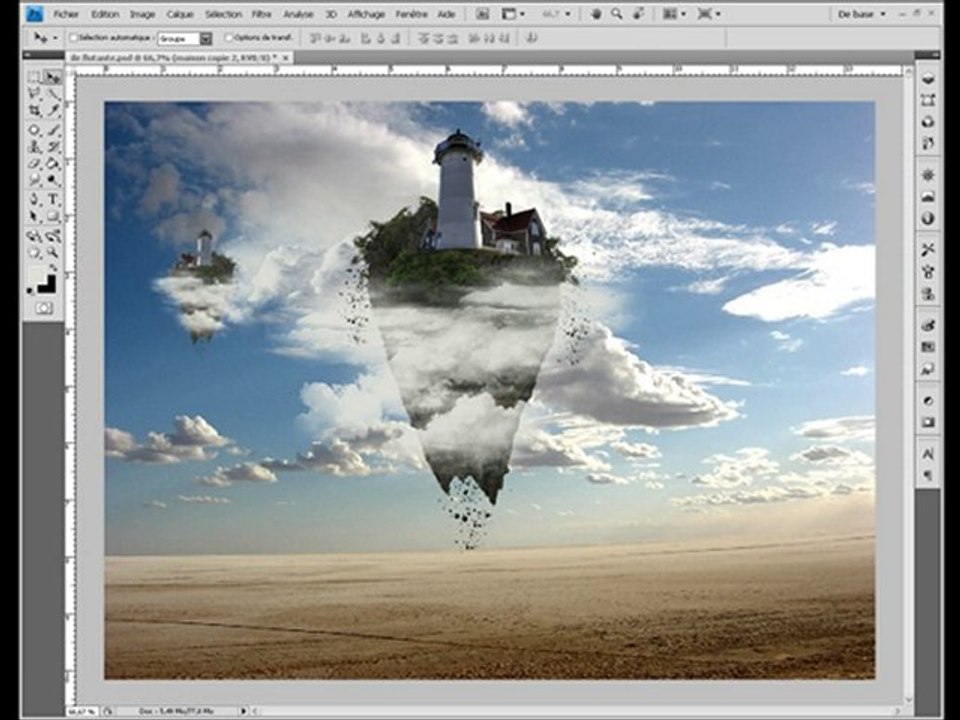Click Zoom tool in application bar

[616, 13]
